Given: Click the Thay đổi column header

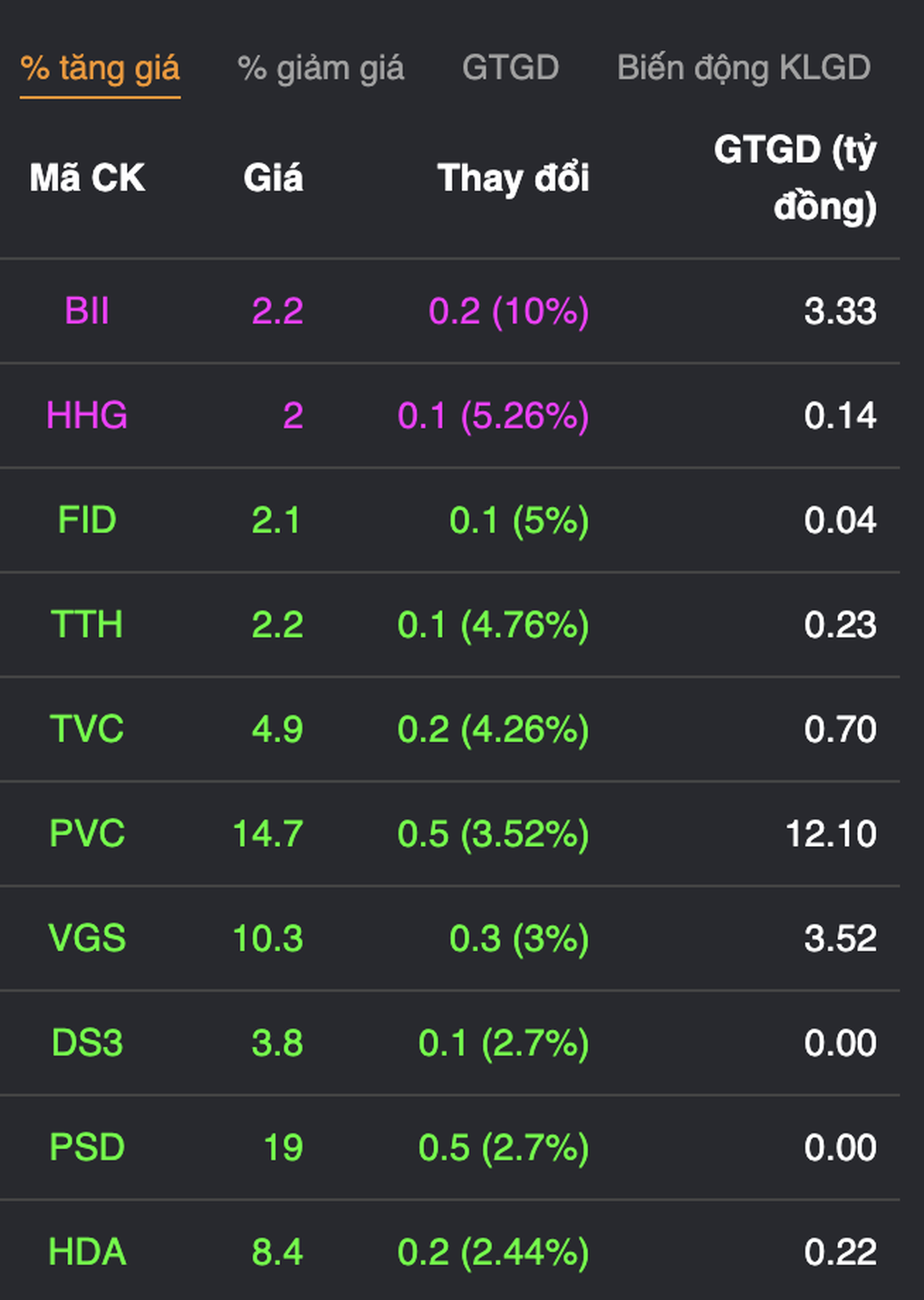Looking at the screenshot, I should [x=513, y=178].
